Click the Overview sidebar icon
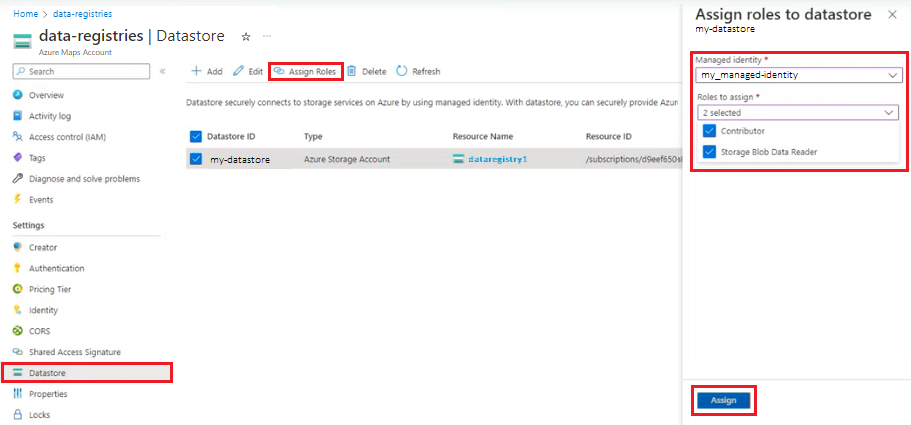Viewport: 911px width, 425px height. tap(17, 95)
